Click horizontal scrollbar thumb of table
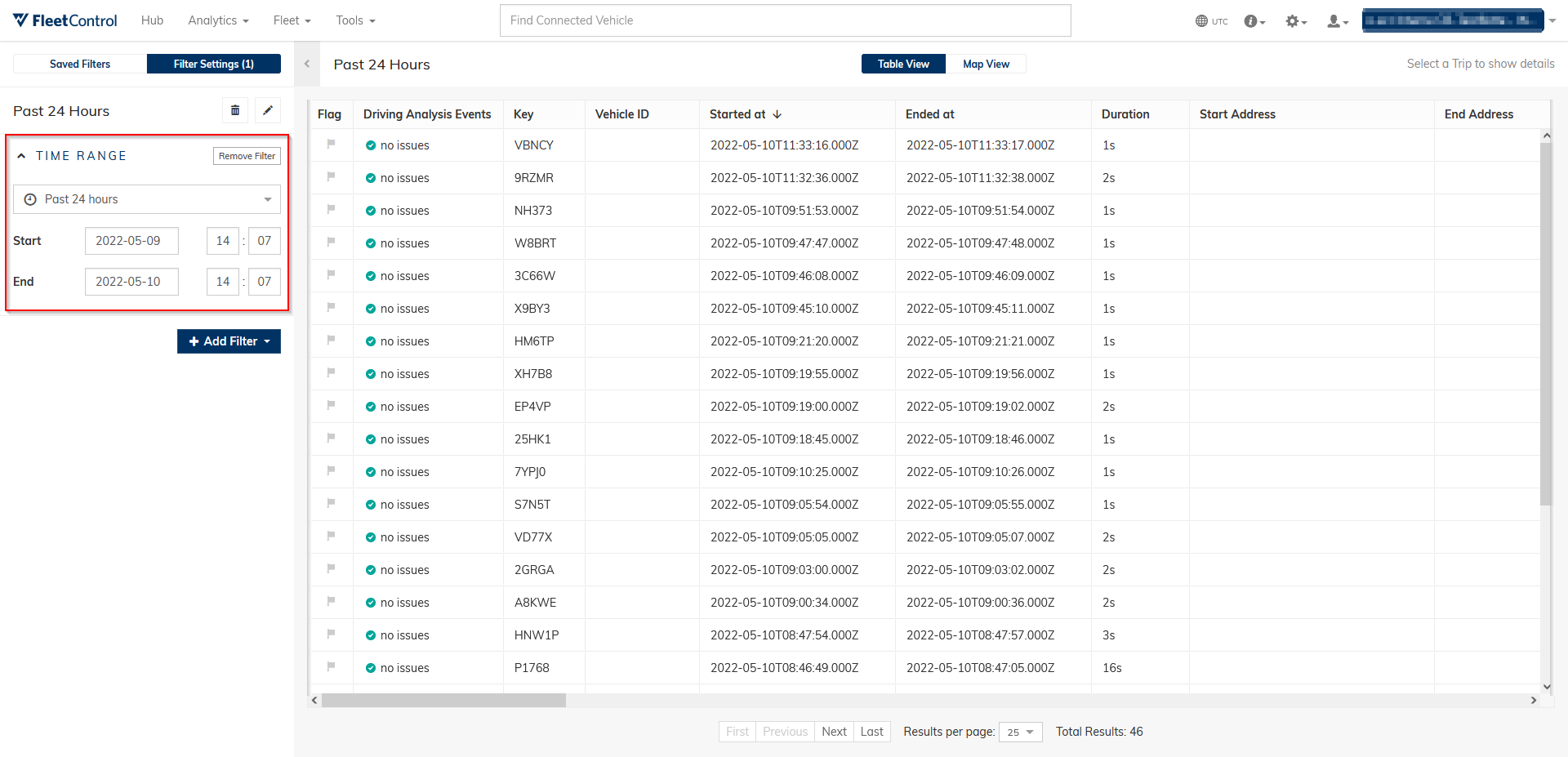This screenshot has width=1568, height=757. 443,700
